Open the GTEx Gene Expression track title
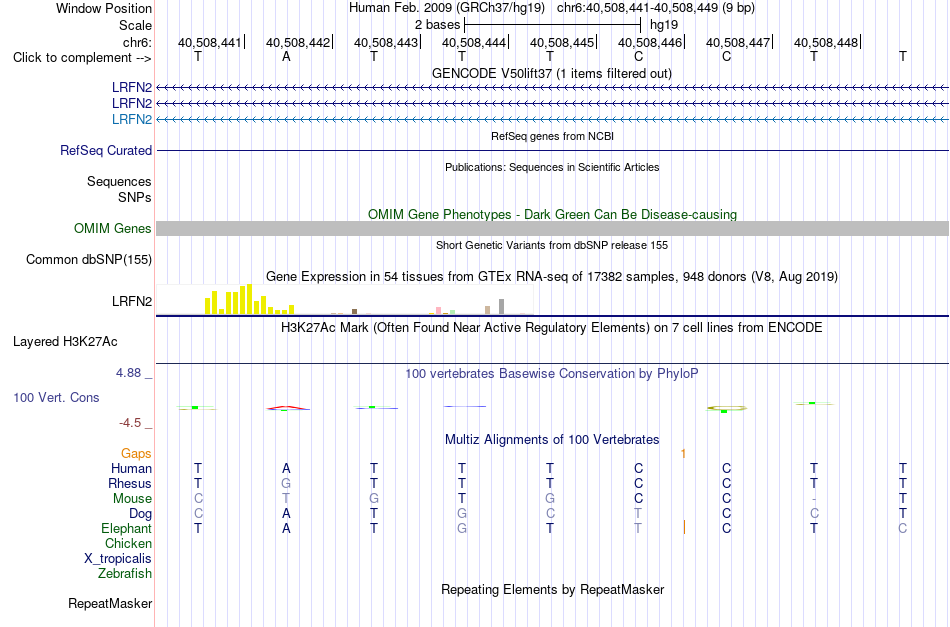 point(552,276)
